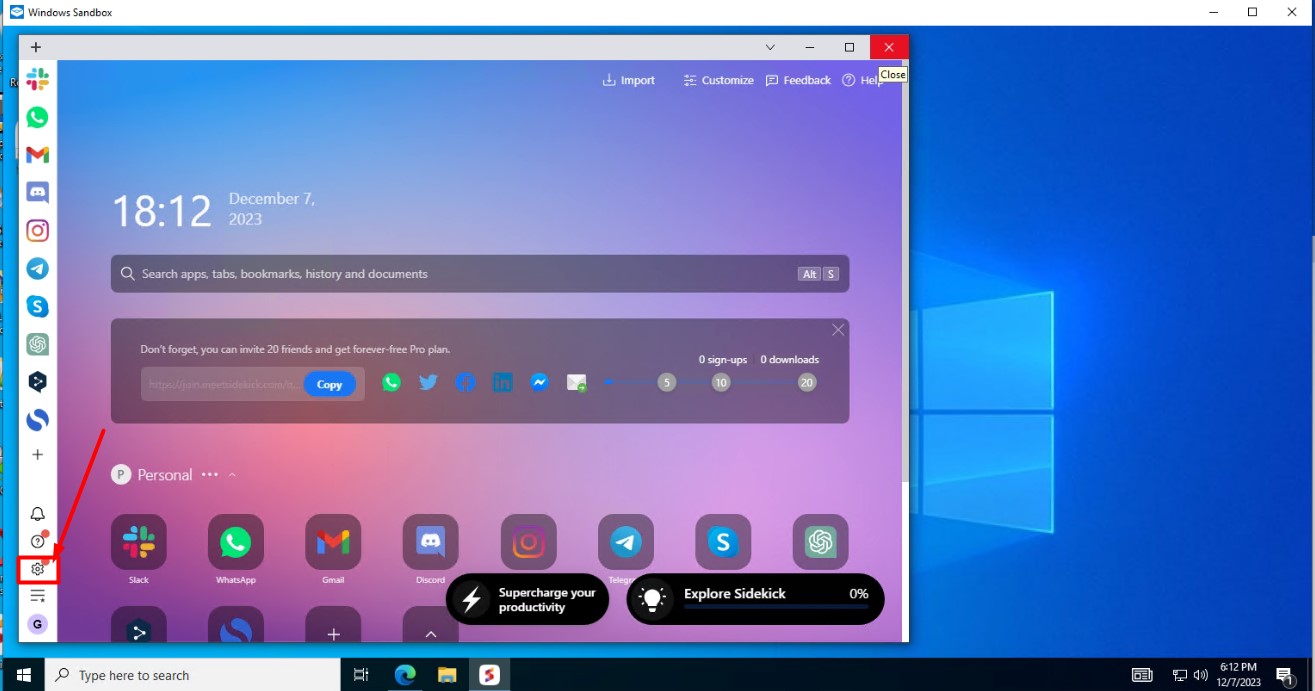
Task: Click the 18:12 clock on the page
Action: [x=162, y=212]
